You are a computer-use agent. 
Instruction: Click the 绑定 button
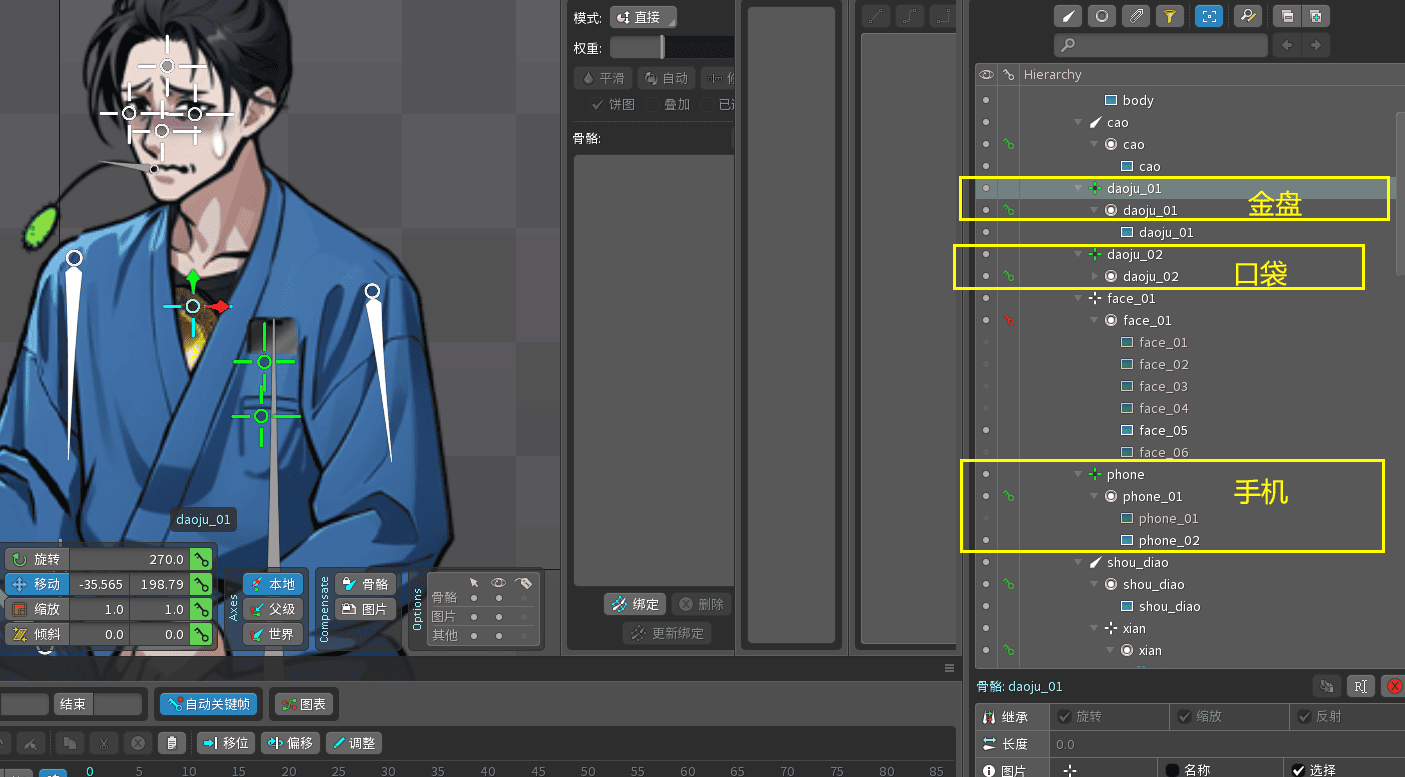[635, 604]
